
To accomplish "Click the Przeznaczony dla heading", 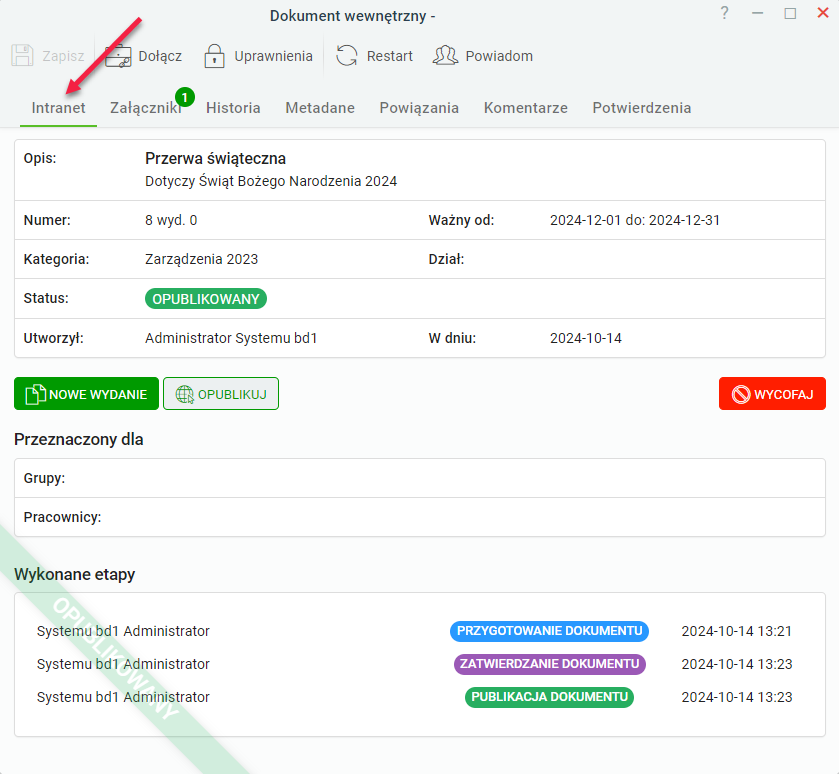I will tap(79, 440).
